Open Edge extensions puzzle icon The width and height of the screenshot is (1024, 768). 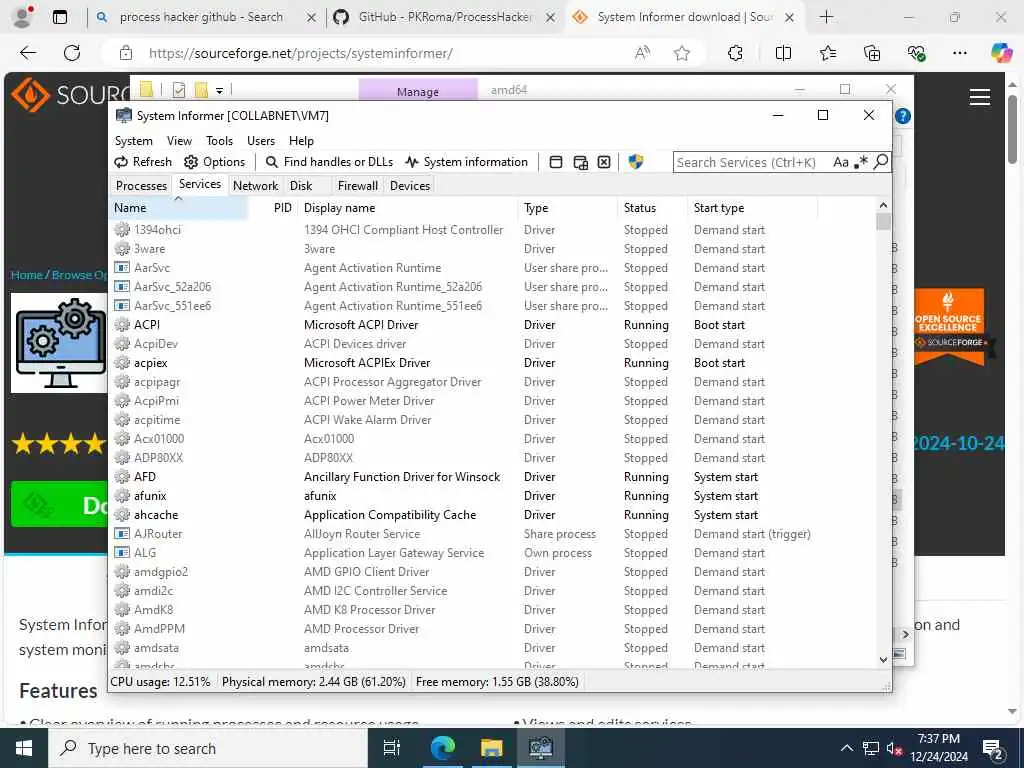735,53
